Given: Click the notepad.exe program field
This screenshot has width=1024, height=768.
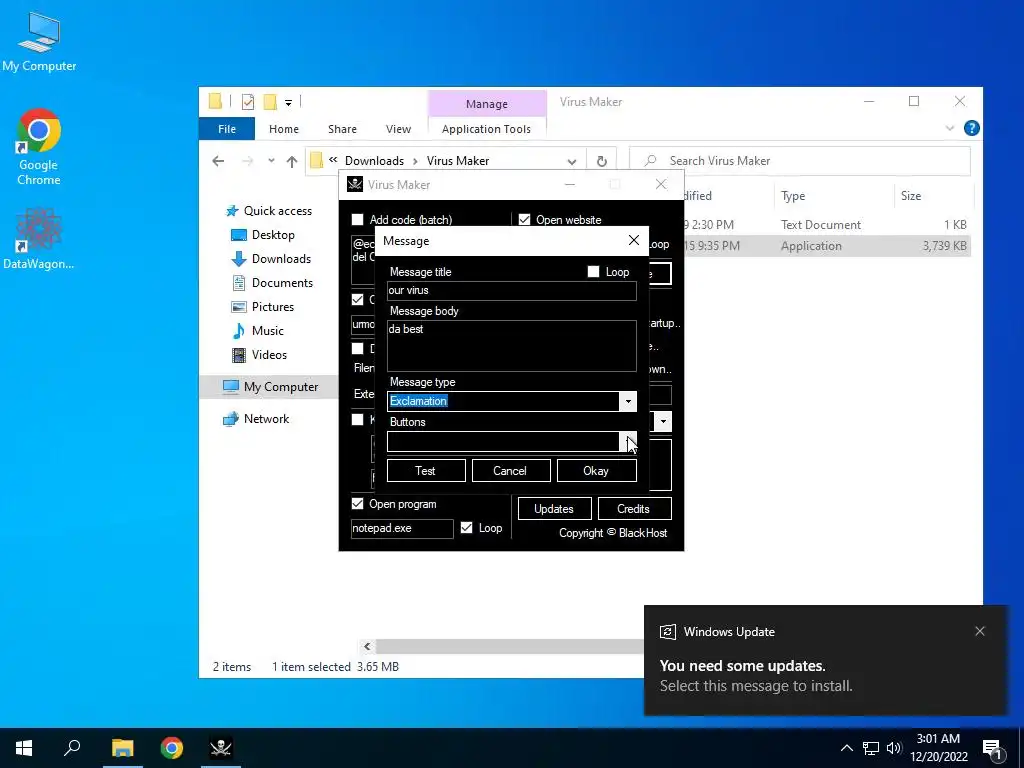Looking at the screenshot, I should (402, 528).
